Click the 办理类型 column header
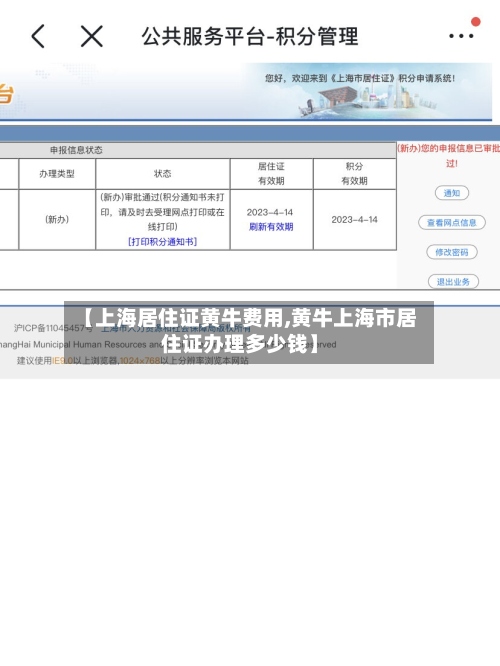Viewport: 500px width, 666px height. pos(57,174)
